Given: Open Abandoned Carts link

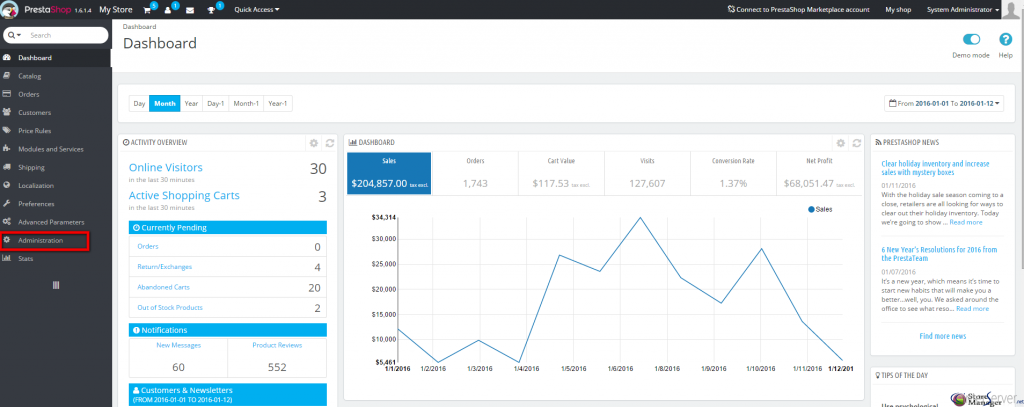Looking at the screenshot, I should 163,287.
